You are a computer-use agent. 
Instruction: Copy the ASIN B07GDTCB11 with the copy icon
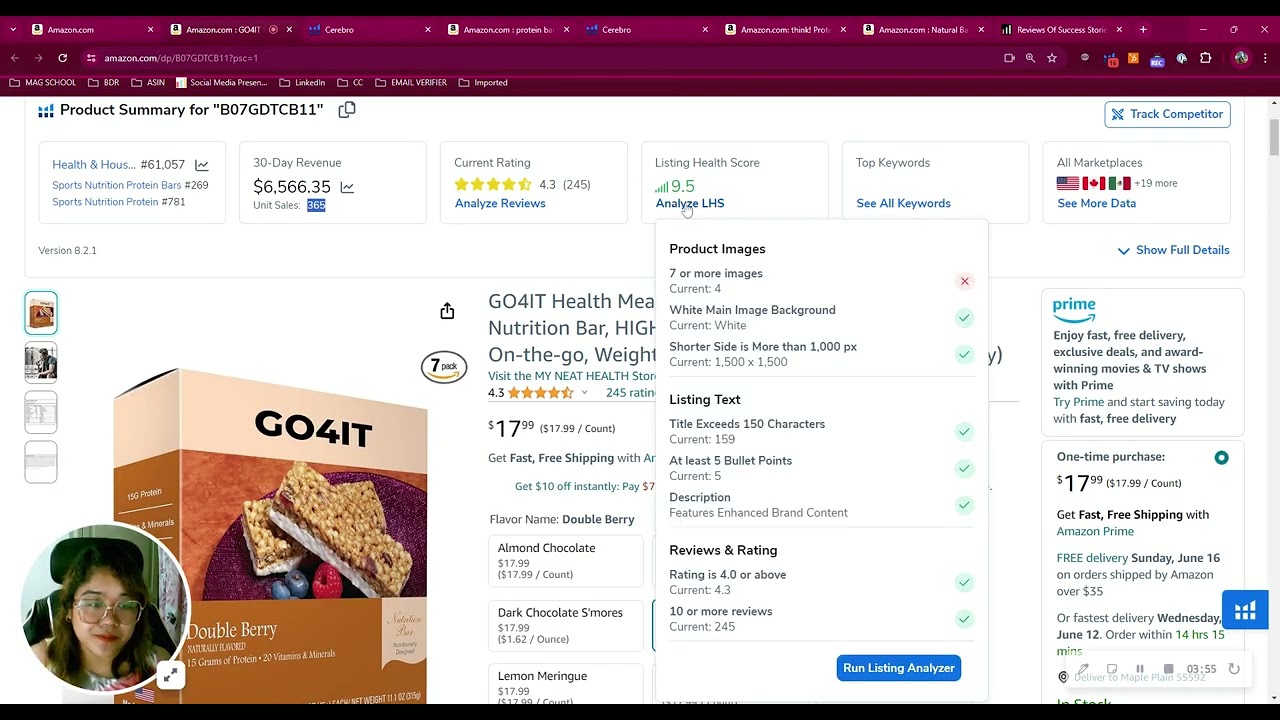coord(347,110)
